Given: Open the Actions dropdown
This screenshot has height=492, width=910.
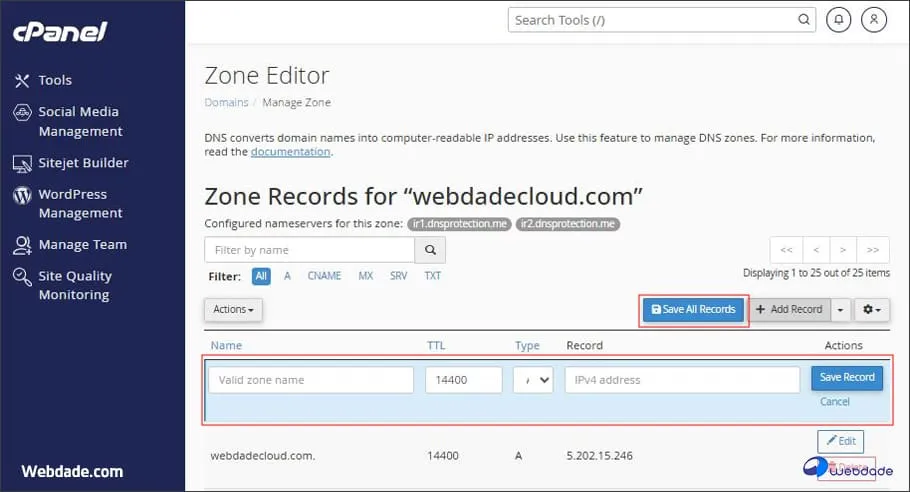Looking at the screenshot, I should [233, 310].
